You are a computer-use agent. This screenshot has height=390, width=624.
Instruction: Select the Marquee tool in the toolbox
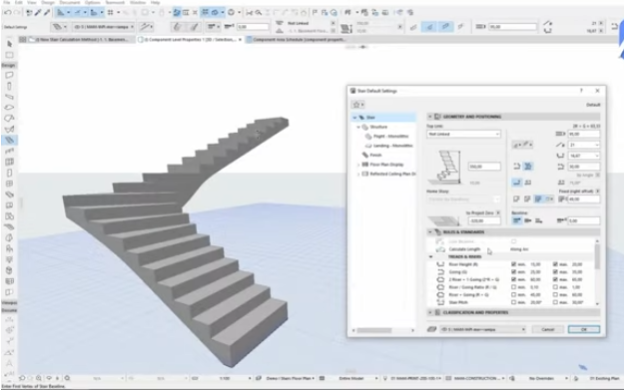click(10, 55)
